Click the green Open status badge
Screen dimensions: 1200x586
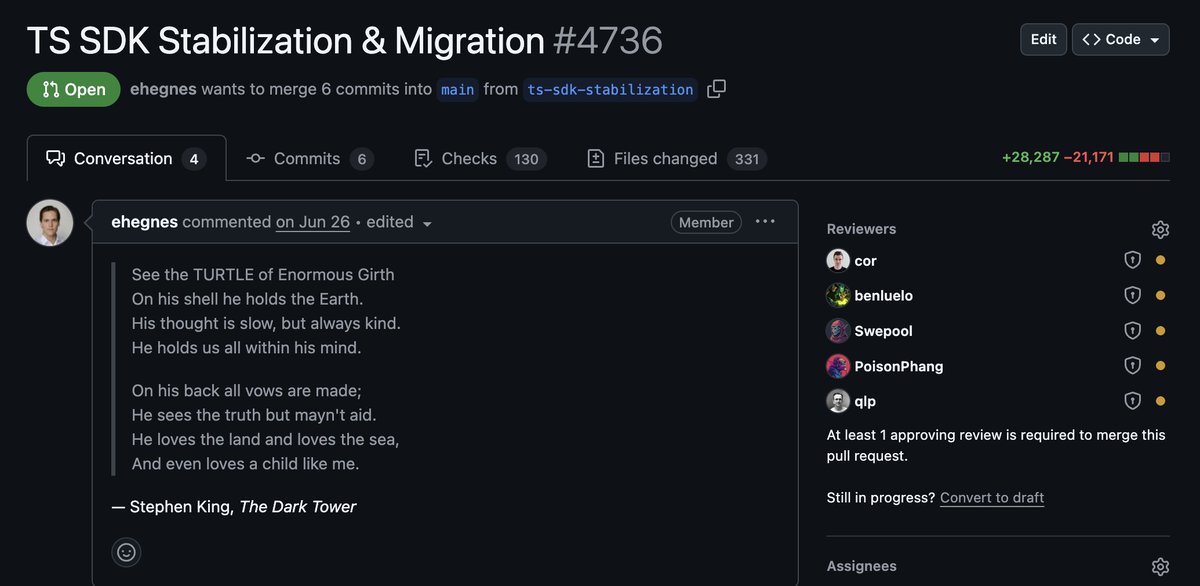click(74, 89)
